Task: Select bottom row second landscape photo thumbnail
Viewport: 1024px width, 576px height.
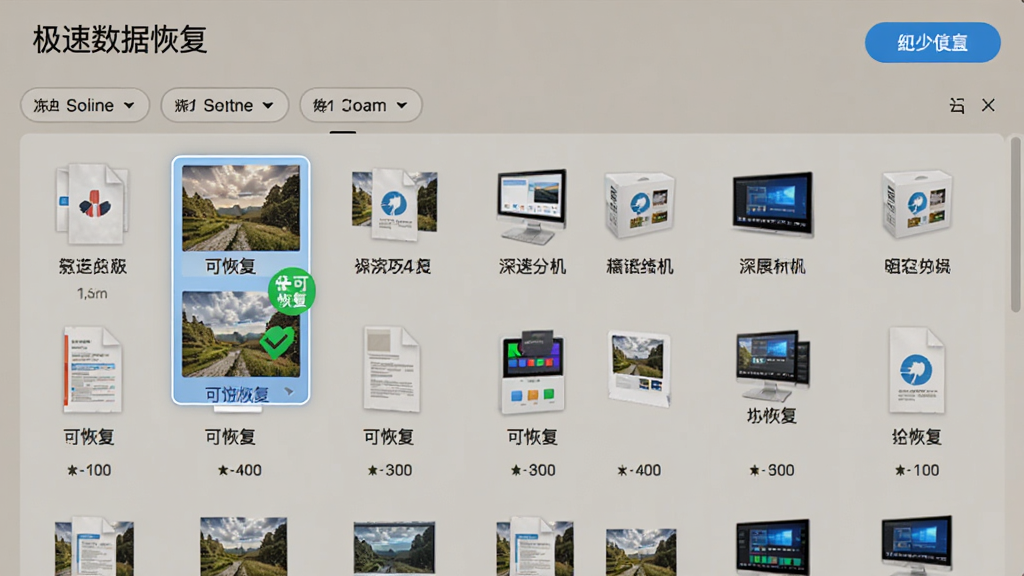Action: pyautogui.click(x=244, y=547)
